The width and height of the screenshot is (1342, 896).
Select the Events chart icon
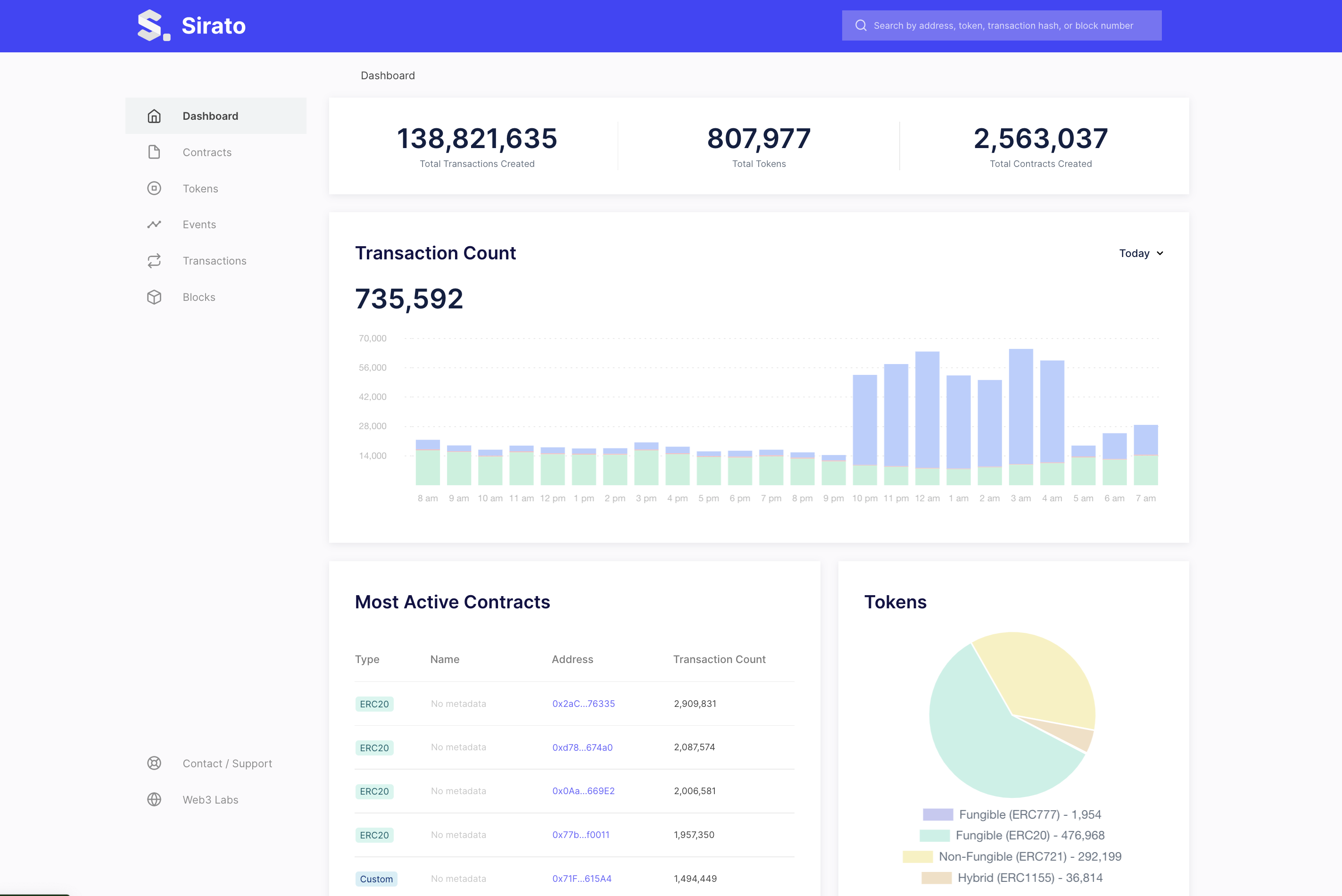pyautogui.click(x=154, y=224)
